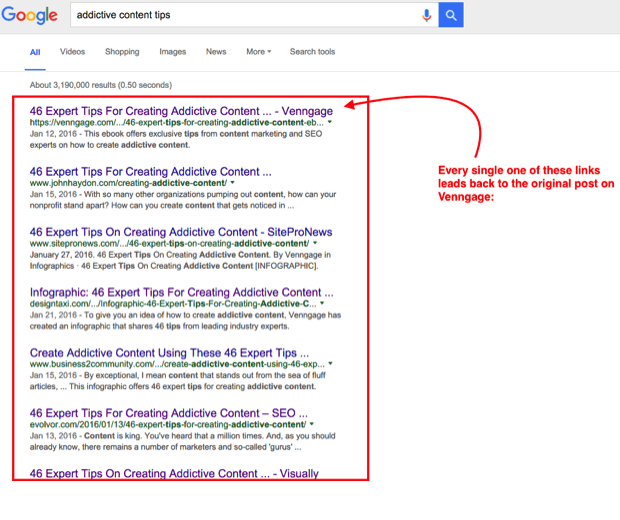
Task: Open the News tab
Action: click(x=216, y=52)
